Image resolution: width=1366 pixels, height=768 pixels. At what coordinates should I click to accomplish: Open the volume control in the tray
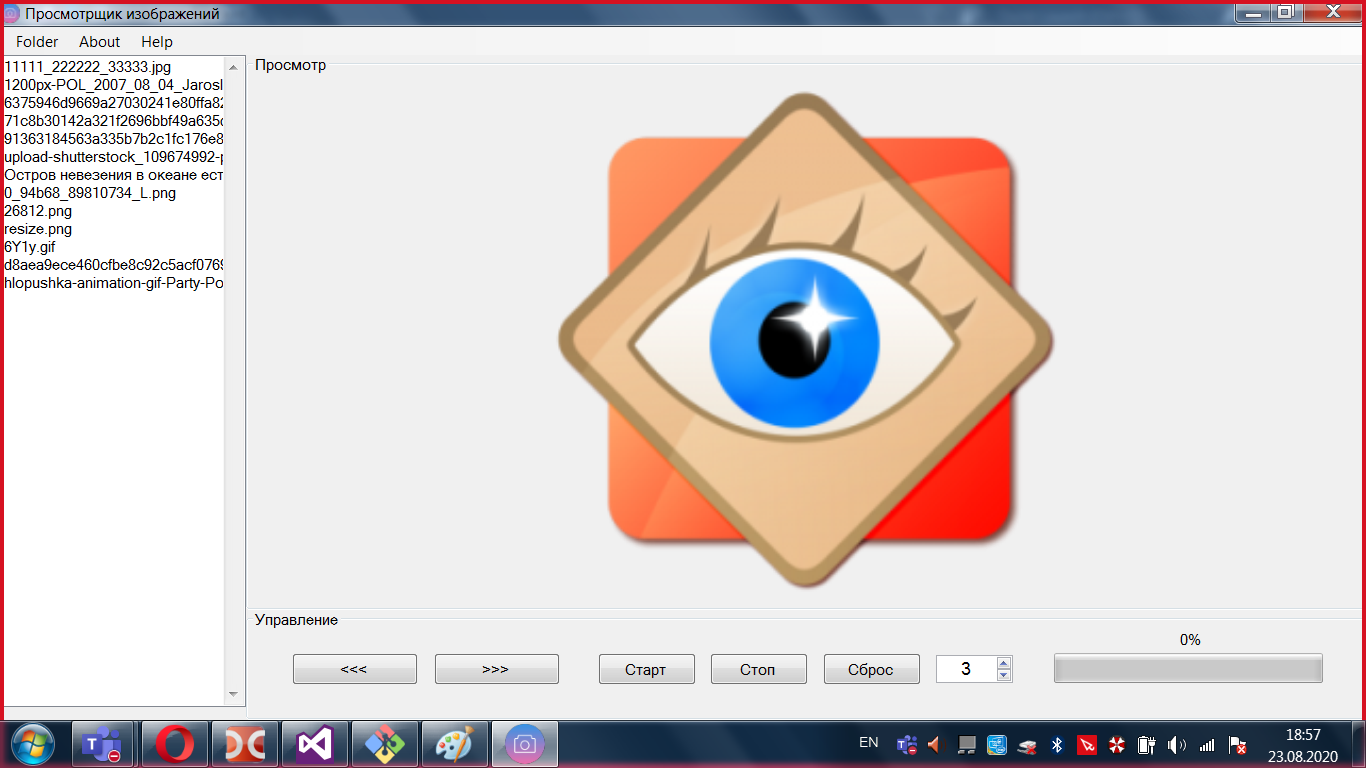tap(1176, 745)
